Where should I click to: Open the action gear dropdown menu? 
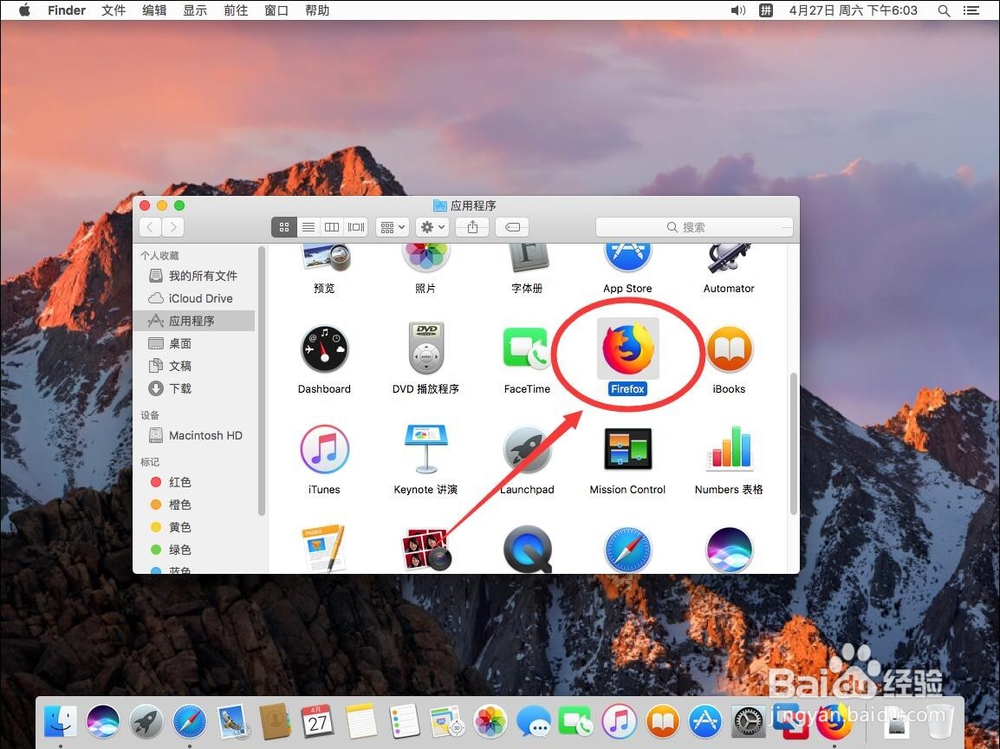click(431, 227)
